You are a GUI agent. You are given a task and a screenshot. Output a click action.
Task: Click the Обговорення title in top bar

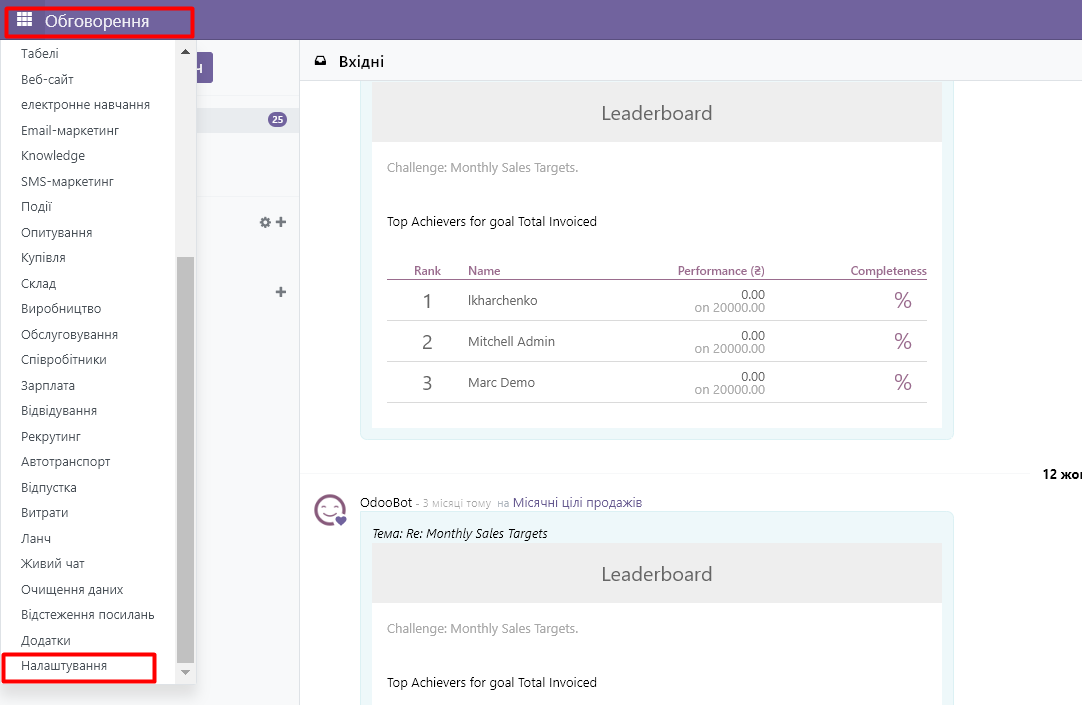tap(97, 21)
